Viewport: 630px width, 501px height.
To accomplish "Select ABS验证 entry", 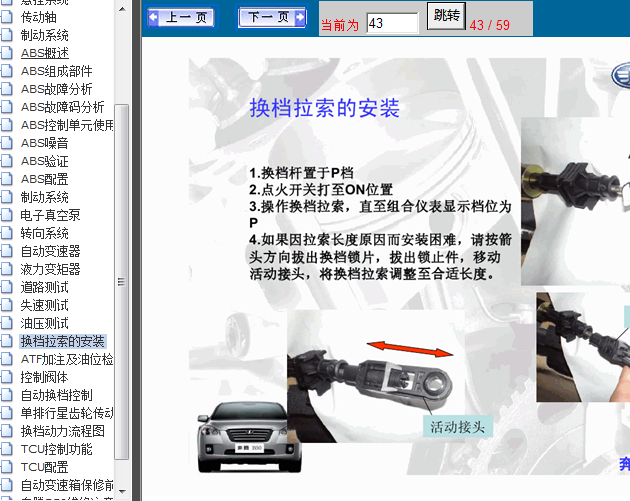I will click(x=45, y=161).
